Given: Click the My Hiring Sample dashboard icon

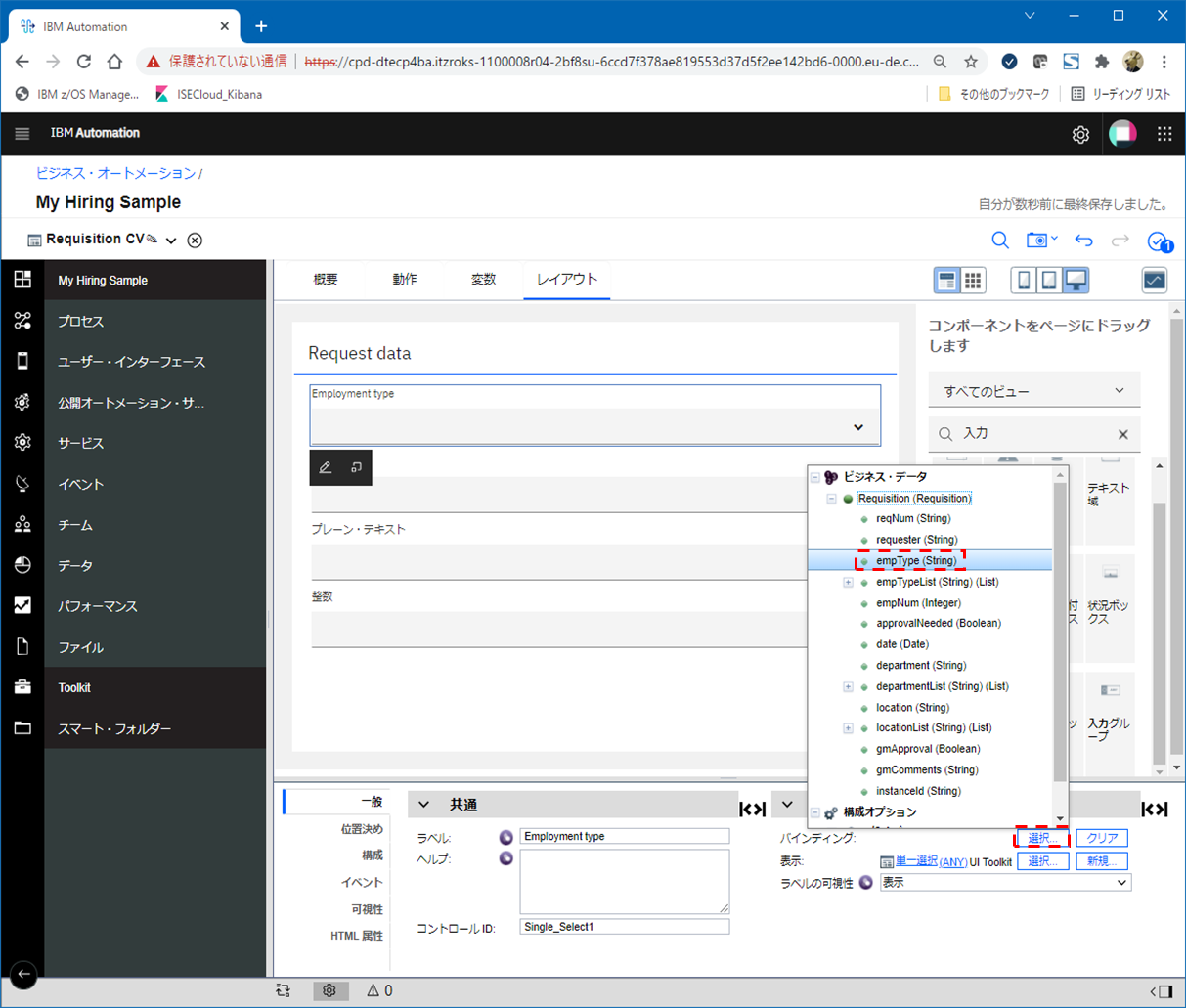Looking at the screenshot, I should coord(22,280).
